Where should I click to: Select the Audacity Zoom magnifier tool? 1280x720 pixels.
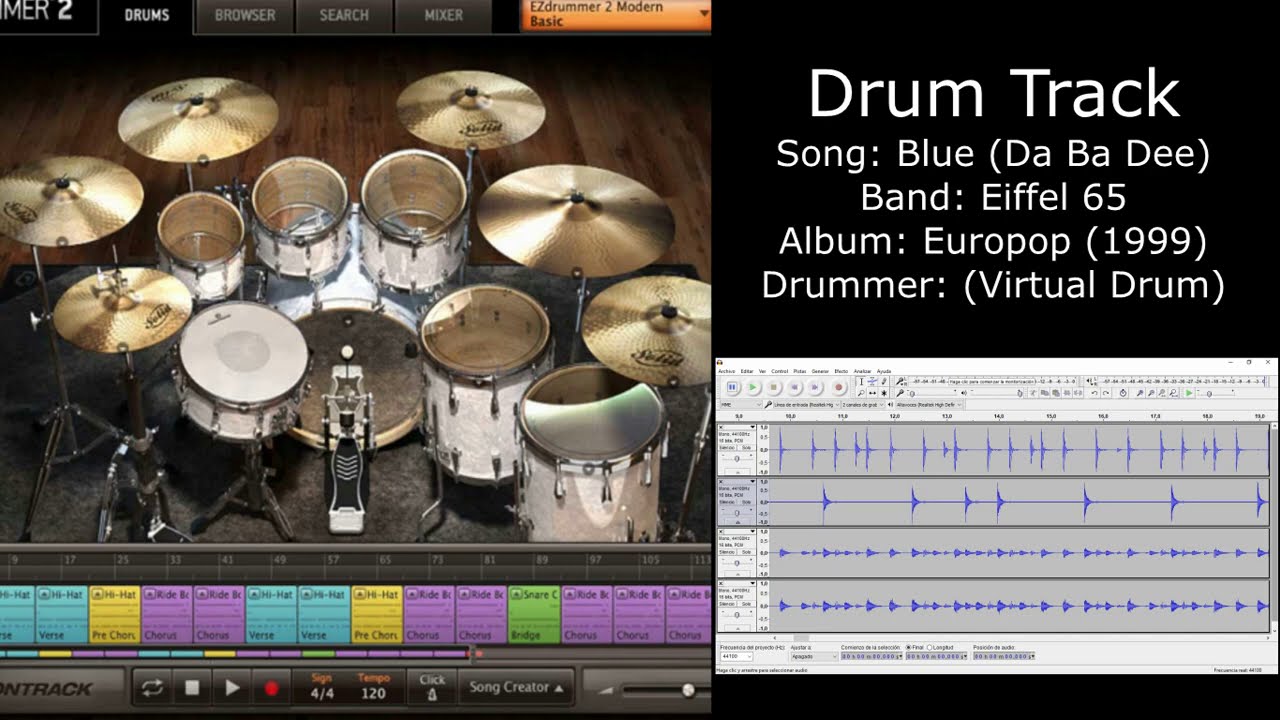point(861,393)
